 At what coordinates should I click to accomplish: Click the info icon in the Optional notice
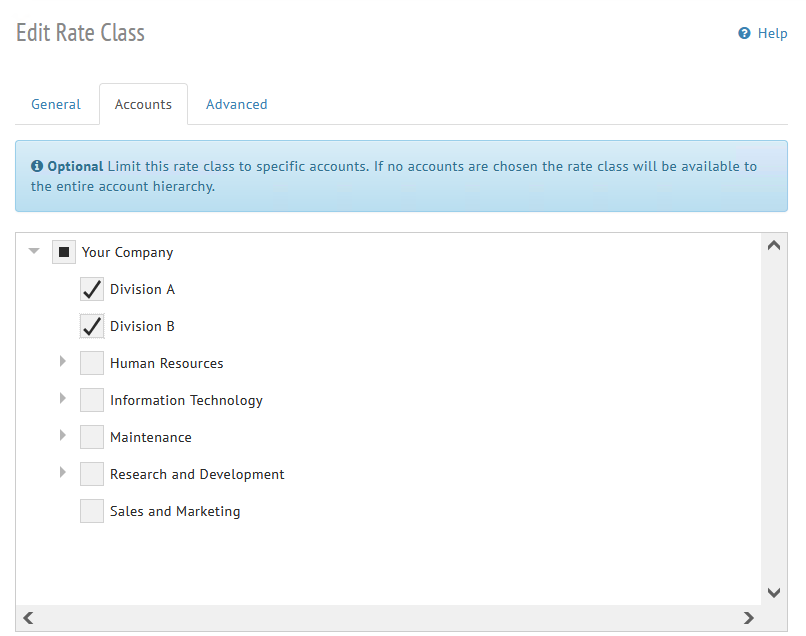tap(37, 166)
